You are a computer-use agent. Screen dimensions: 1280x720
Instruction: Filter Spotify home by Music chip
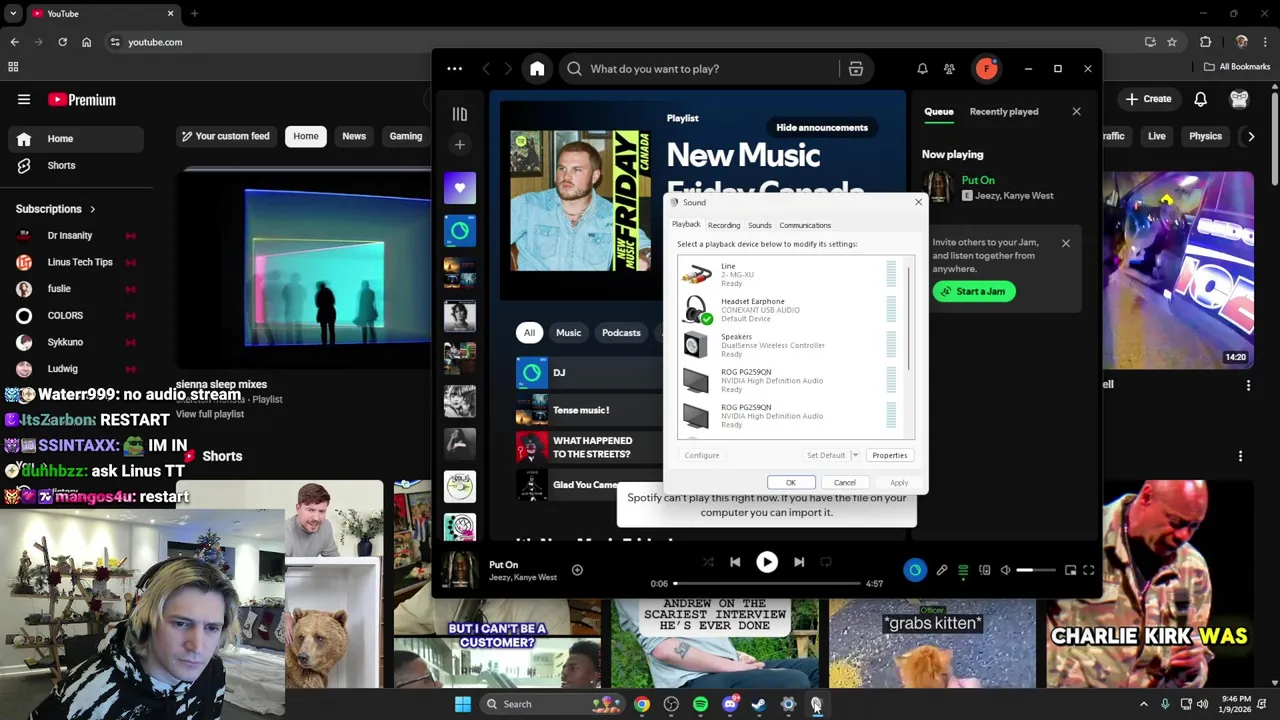coord(568,333)
